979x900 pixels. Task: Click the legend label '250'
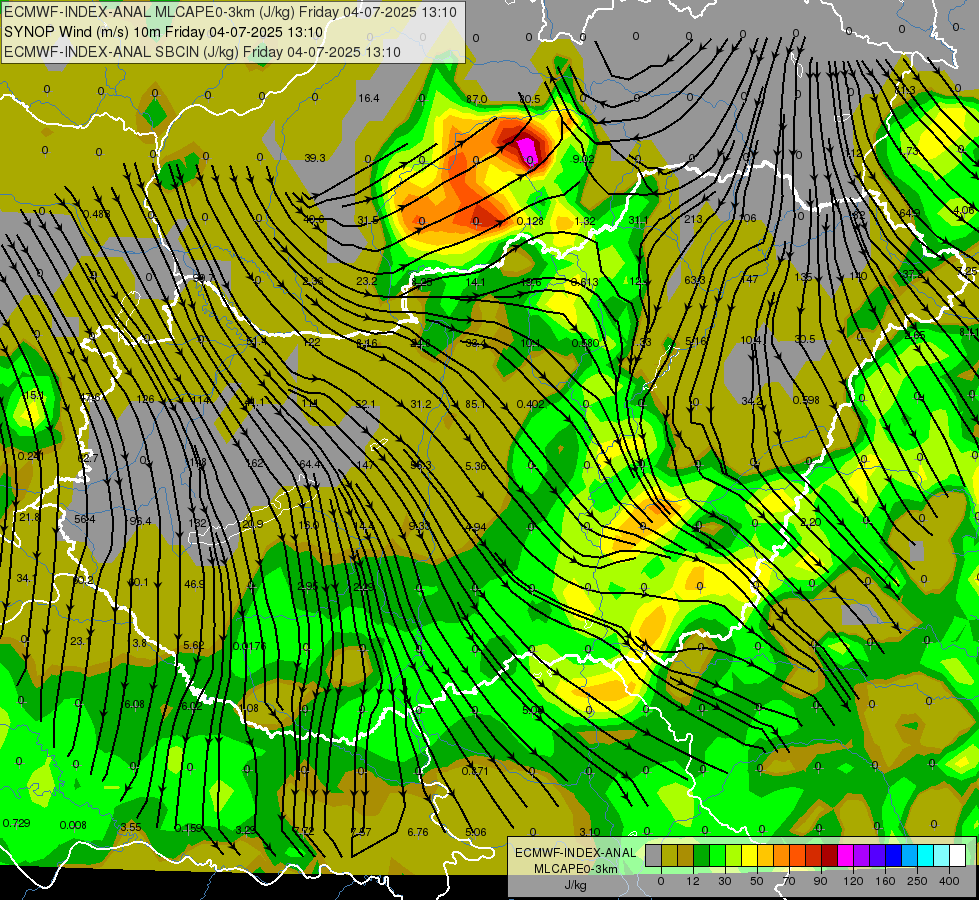click(917, 881)
